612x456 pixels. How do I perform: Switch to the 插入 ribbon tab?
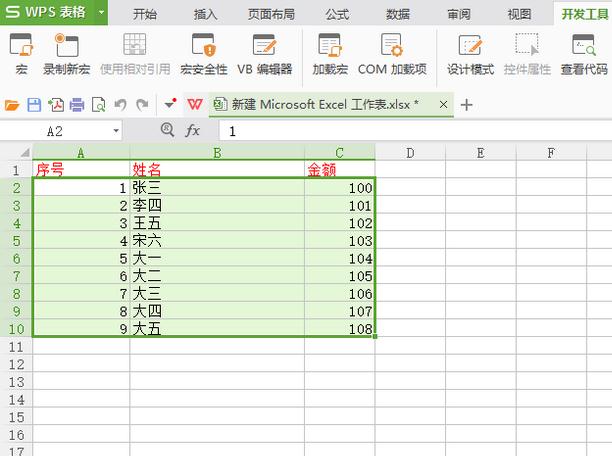(x=206, y=14)
